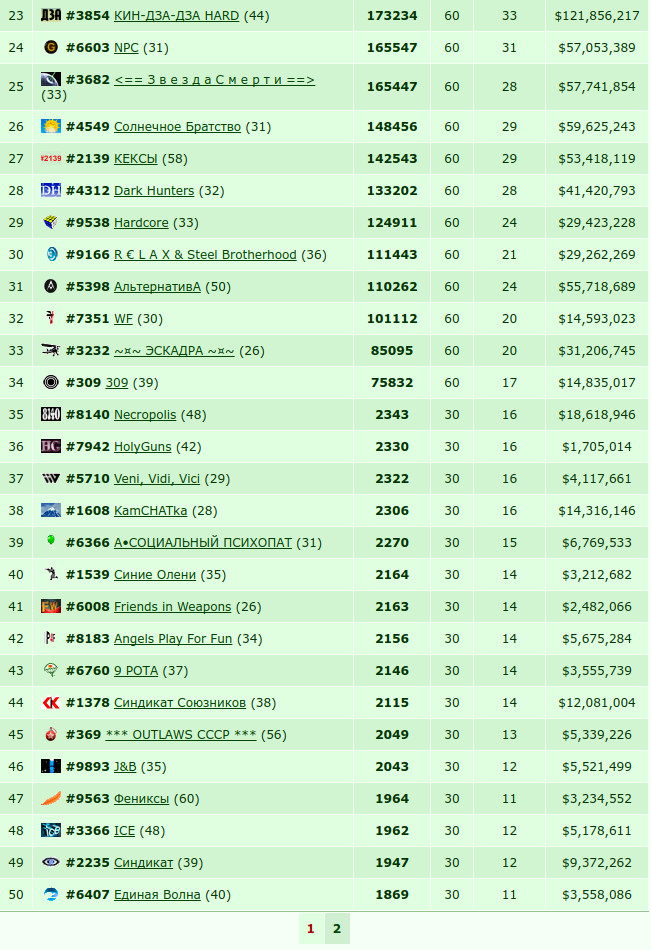Click the КИН-ДЗА-ДЗА HARD syndicate emblem icon
Image resolution: width=651 pixels, height=950 pixels.
pos(51,15)
